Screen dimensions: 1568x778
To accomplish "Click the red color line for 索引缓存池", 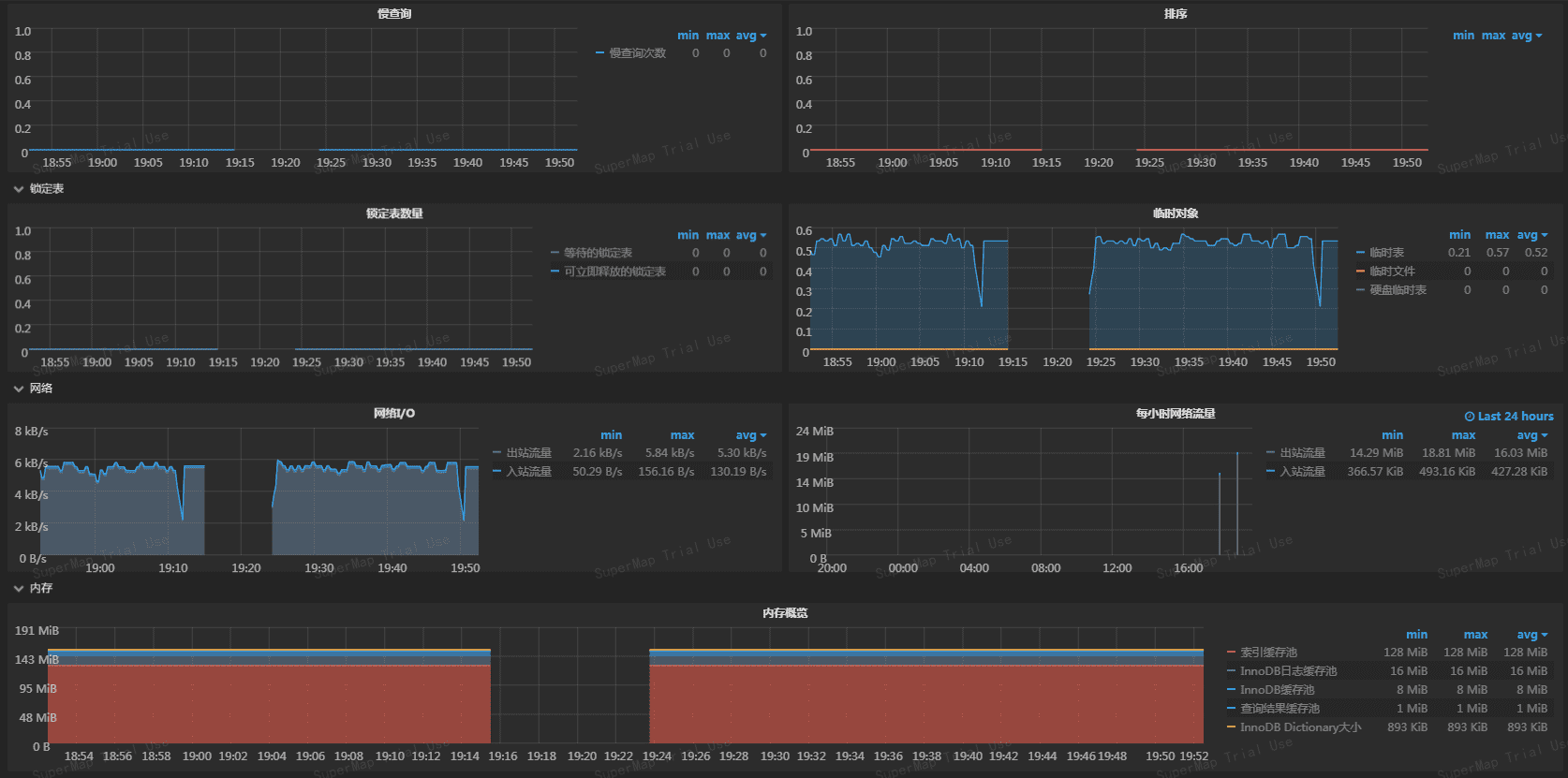I will (x=1232, y=653).
